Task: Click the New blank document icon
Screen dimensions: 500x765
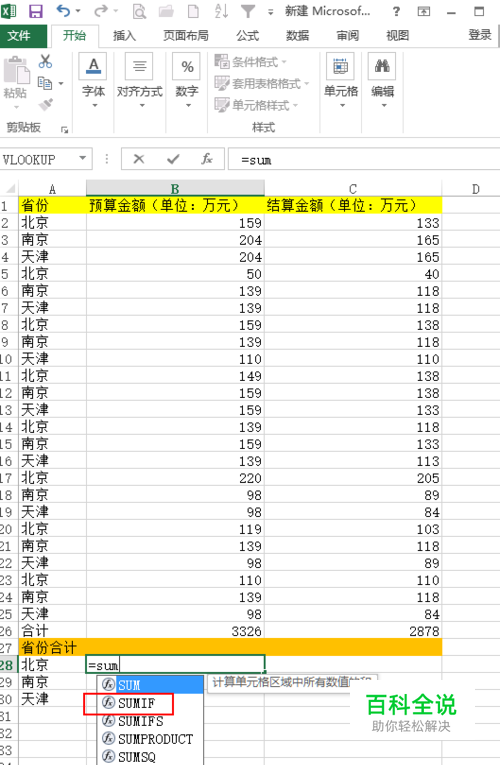Action: coord(194,11)
